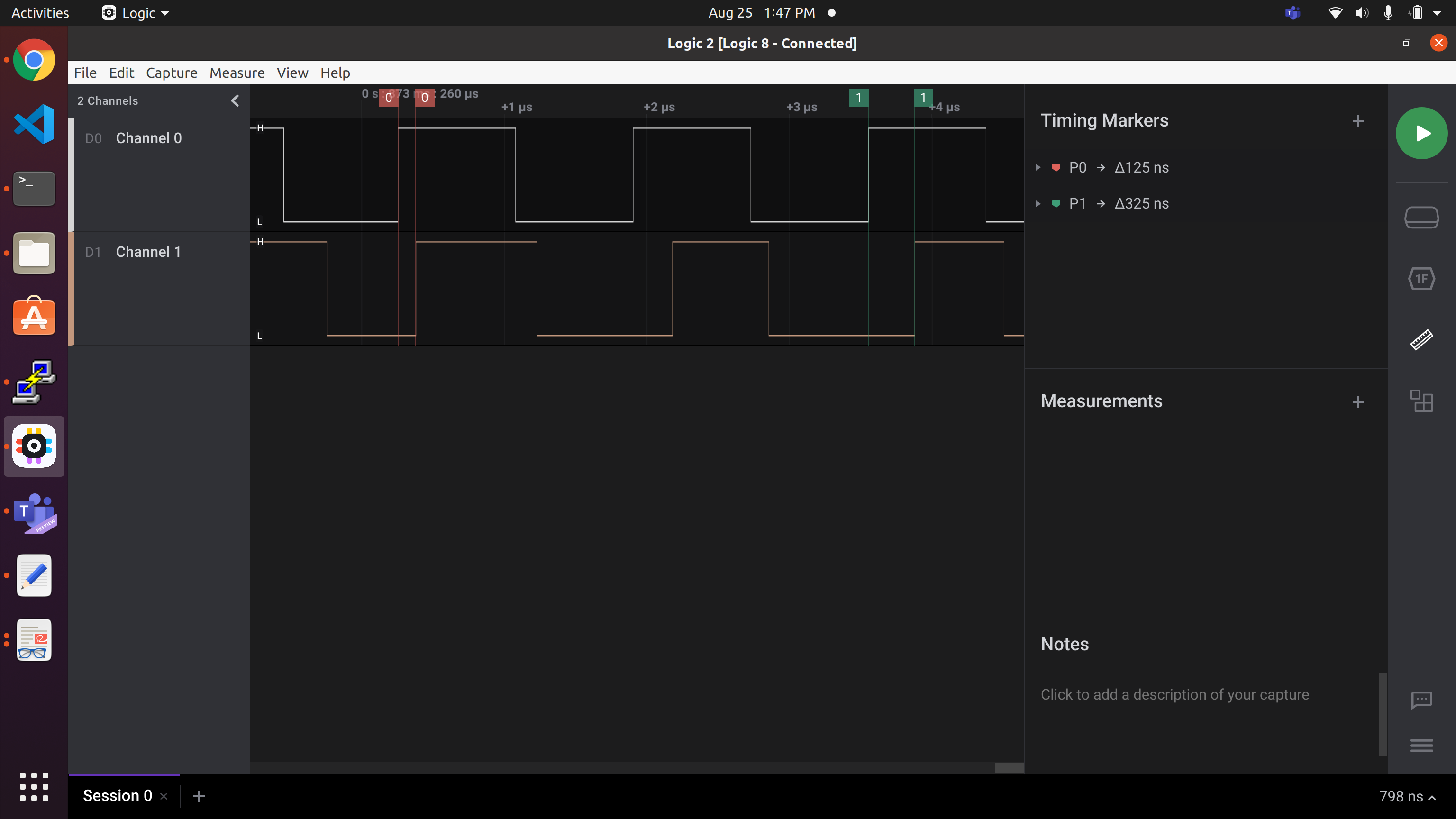Click the notes field to add capture description

[1174, 694]
